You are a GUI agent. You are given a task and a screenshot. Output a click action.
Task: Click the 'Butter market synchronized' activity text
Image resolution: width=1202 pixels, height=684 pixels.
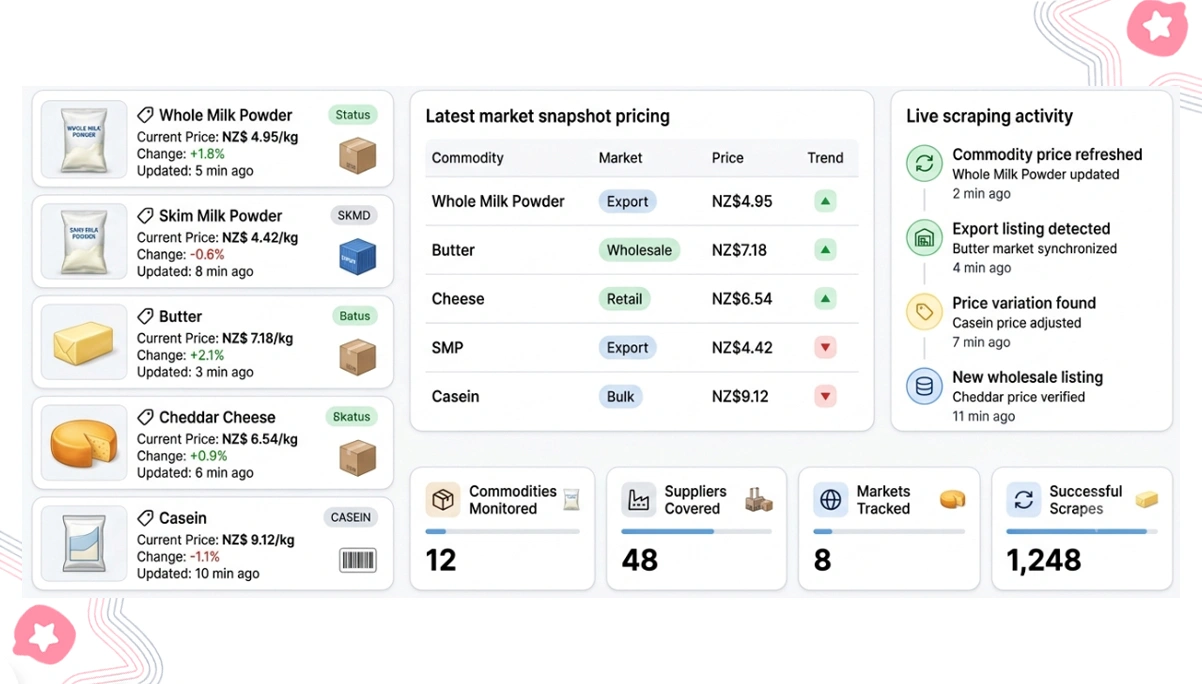click(1034, 248)
